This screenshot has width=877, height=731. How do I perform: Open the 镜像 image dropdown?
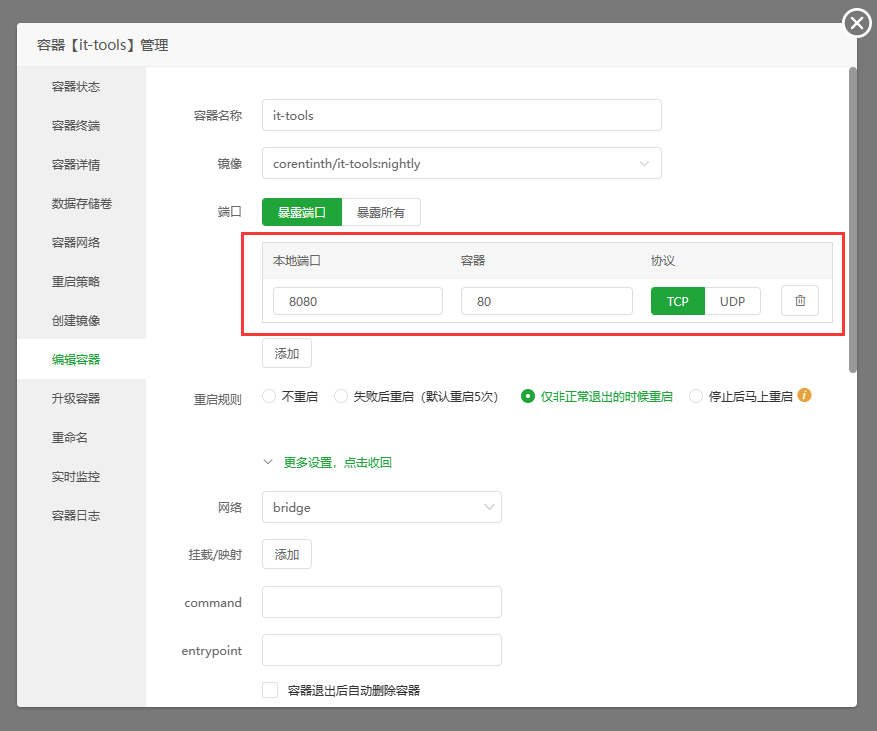pos(461,163)
